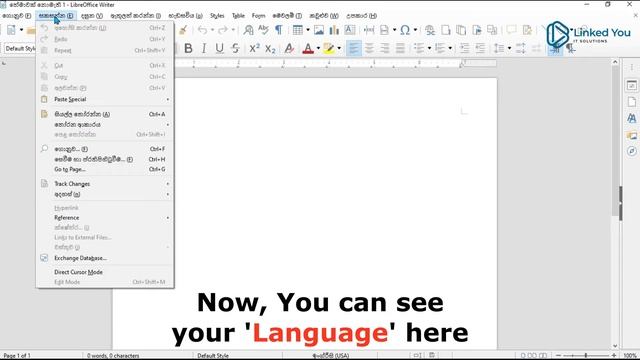Apply the yellow highlighting color button
Image resolution: width=640 pixels, height=360 pixels.
329,49
